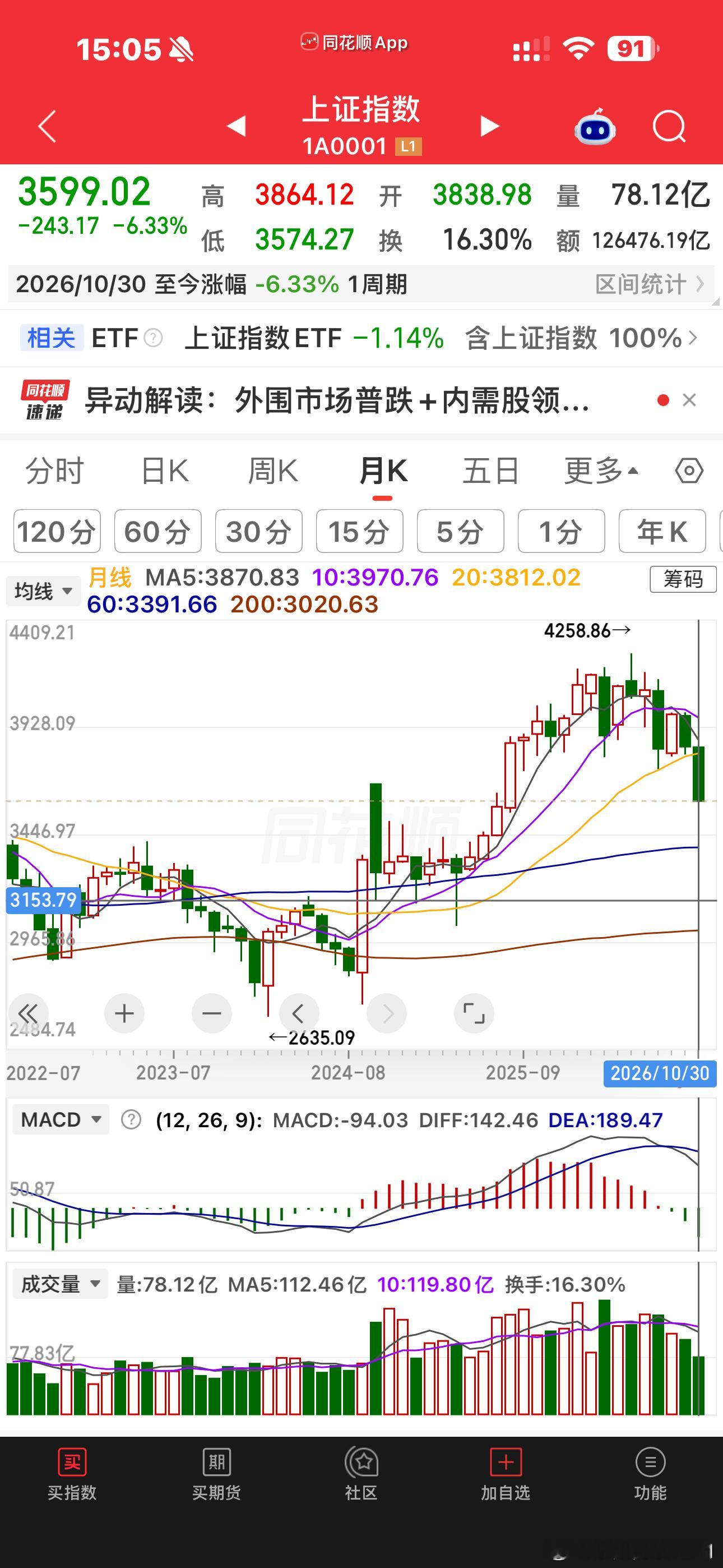Read the 异动解读 news headline
Viewport: 723px width, 1568px height.
337,400
